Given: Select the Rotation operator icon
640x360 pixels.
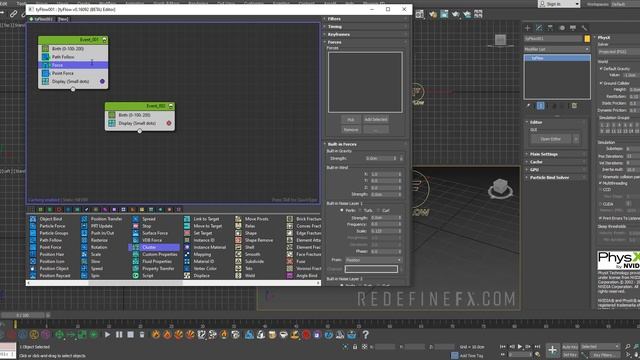Looking at the screenshot, I should point(84,247).
